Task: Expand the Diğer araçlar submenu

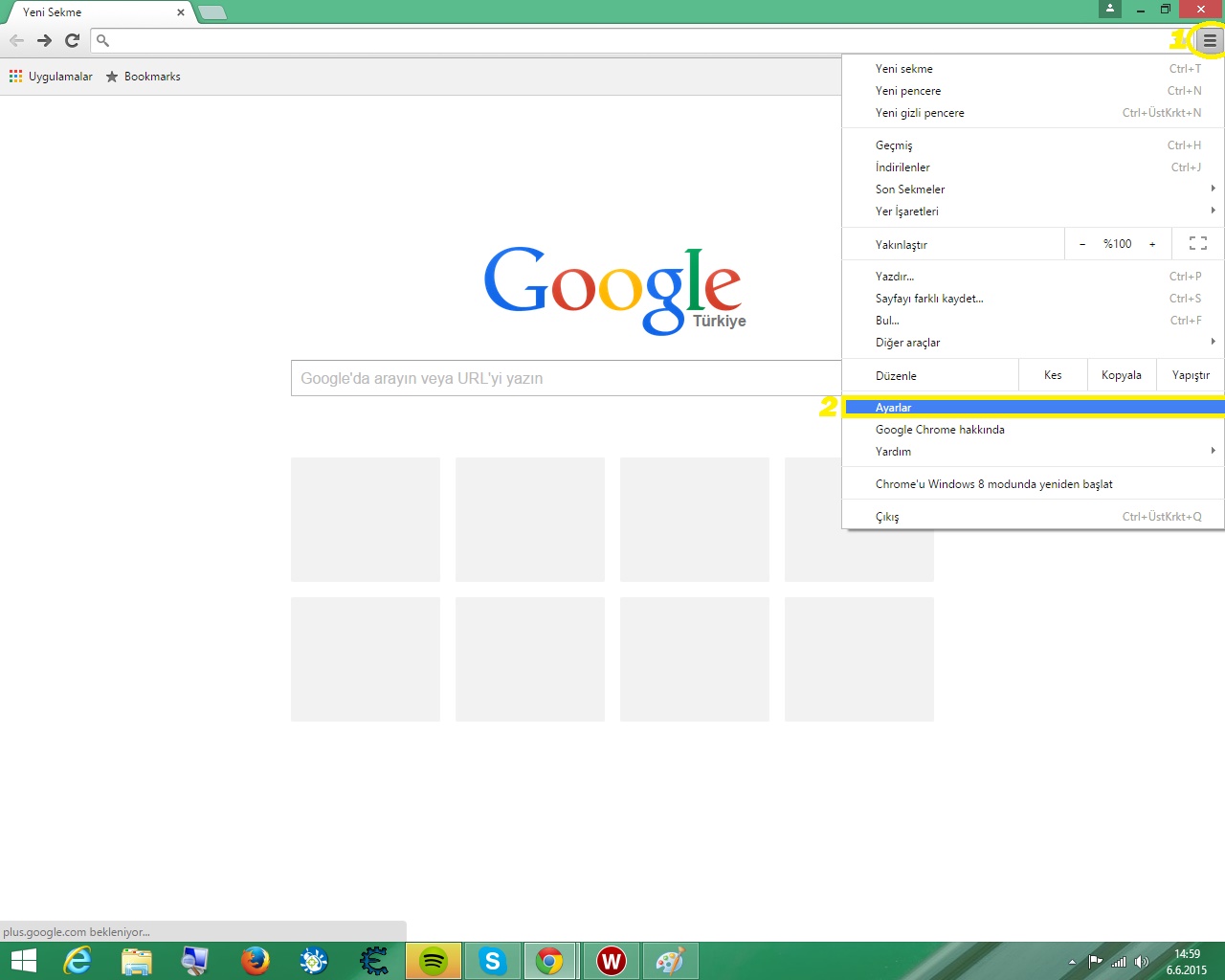Action: pos(1034,343)
